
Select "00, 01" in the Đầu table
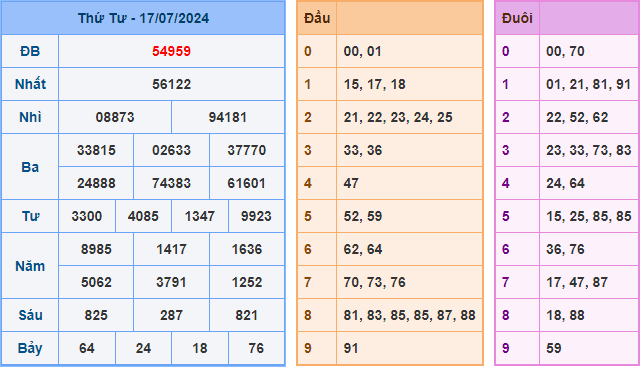(x=363, y=51)
